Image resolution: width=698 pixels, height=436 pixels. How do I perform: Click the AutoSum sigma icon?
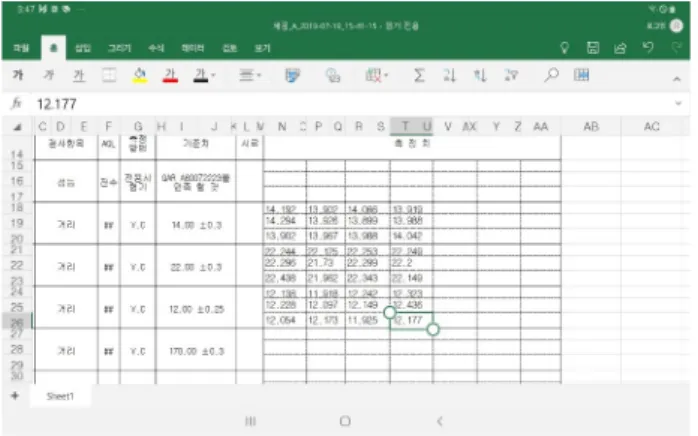pyautogui.click(x=418, y=75)
